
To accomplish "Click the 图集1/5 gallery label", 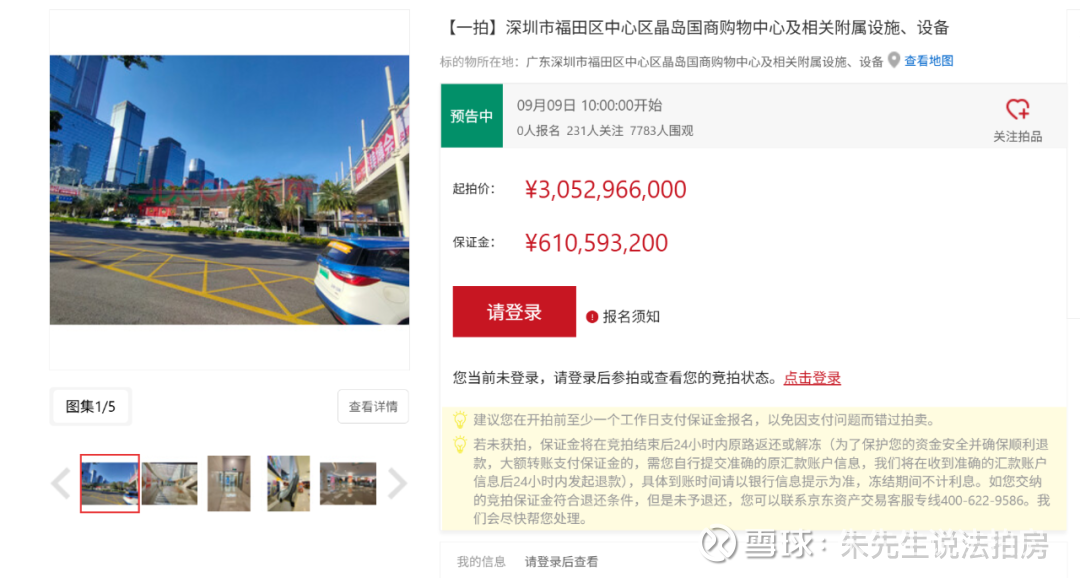I will pyautogui.click(x=90, y=406).
